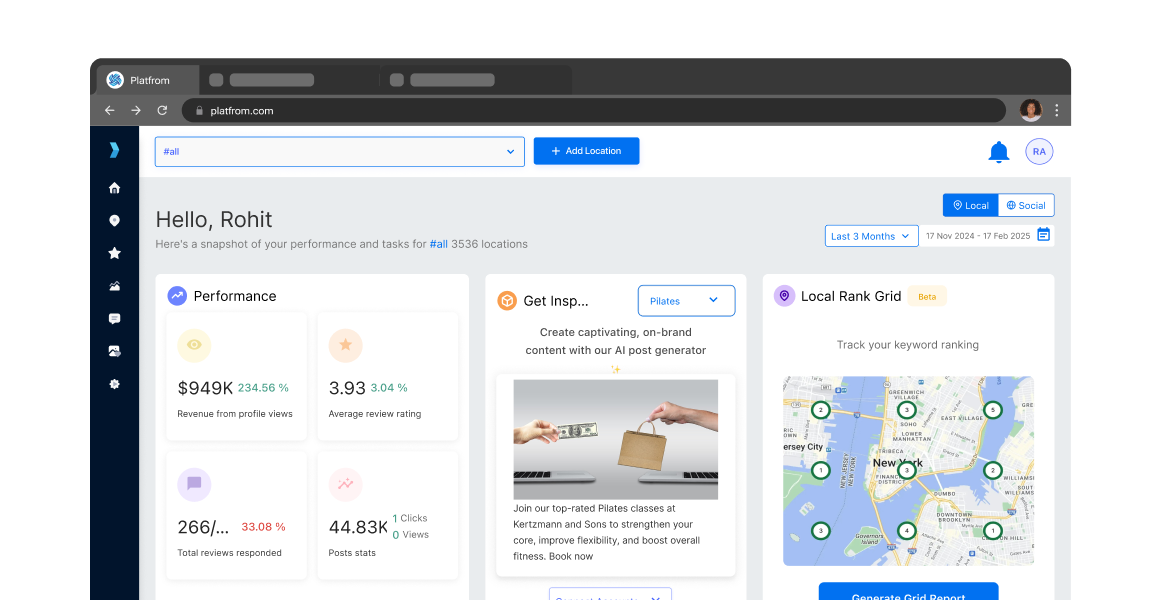Screen dimensions: 1160x600
Task: Click the Performance trending arrow icon
Action: coord(177,296)
